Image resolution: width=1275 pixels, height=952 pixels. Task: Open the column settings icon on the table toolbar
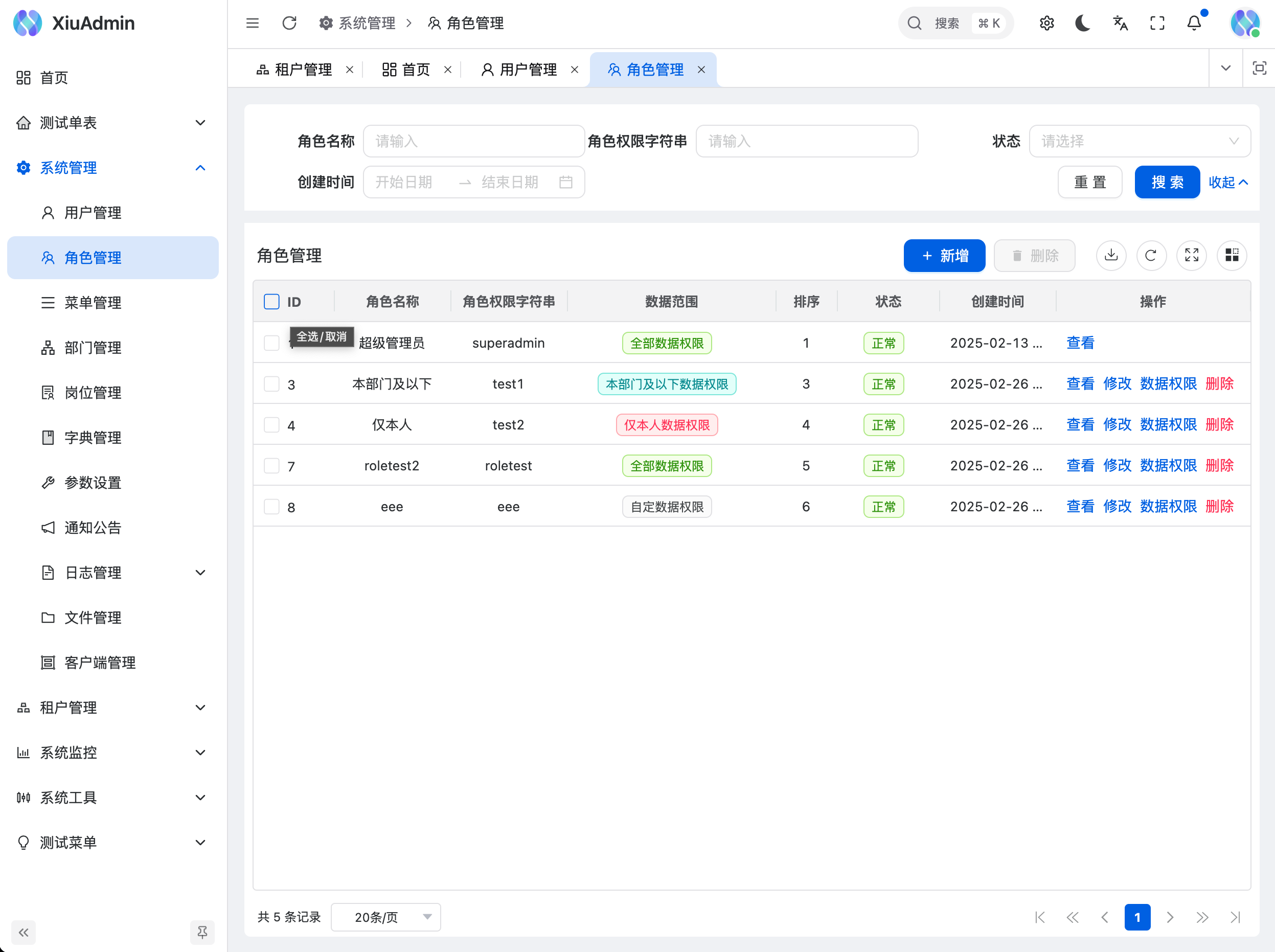[1232, 255]
